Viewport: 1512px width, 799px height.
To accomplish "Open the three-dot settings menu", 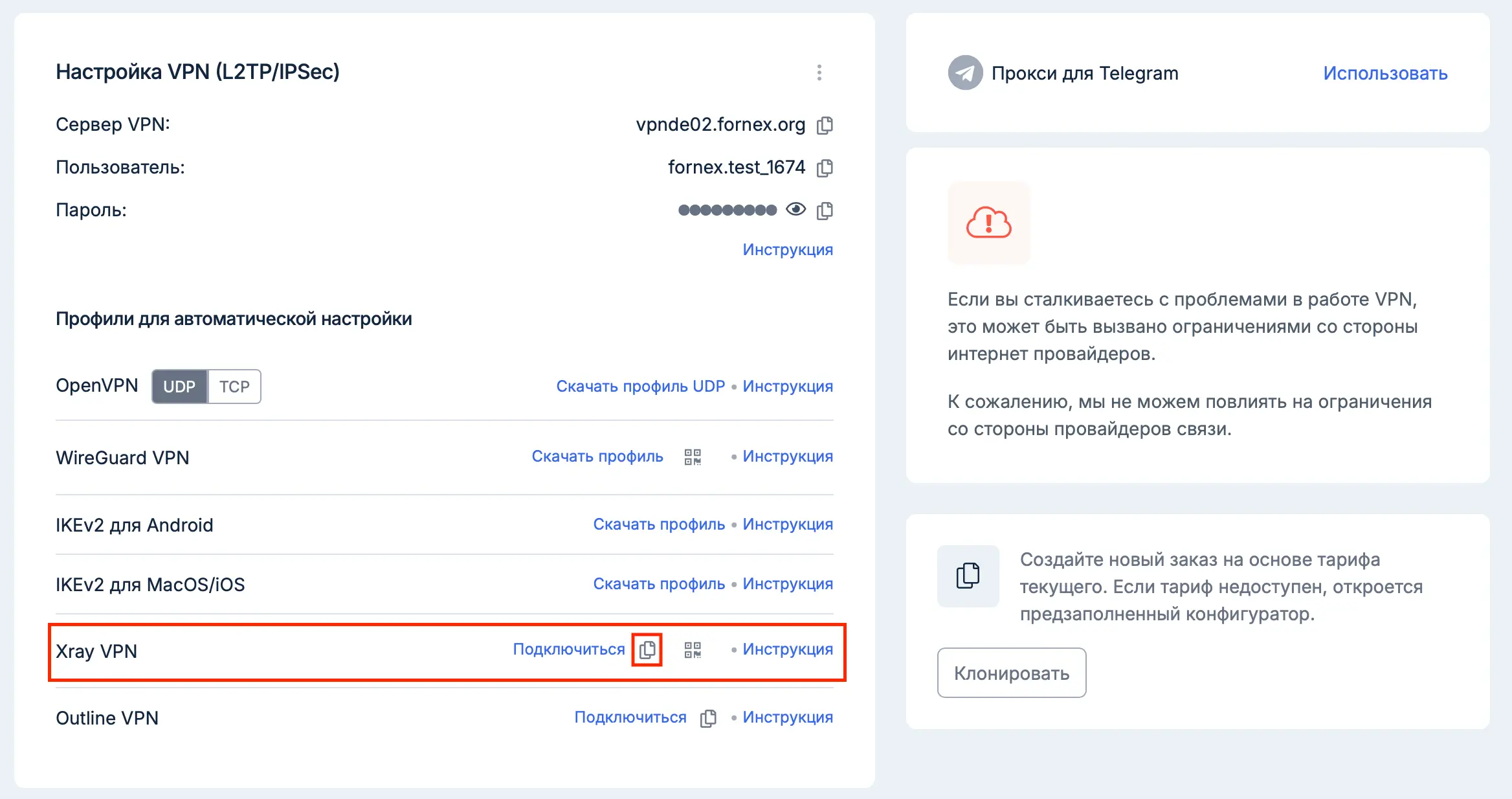I will pyautogui.click(x=819, y=73).
